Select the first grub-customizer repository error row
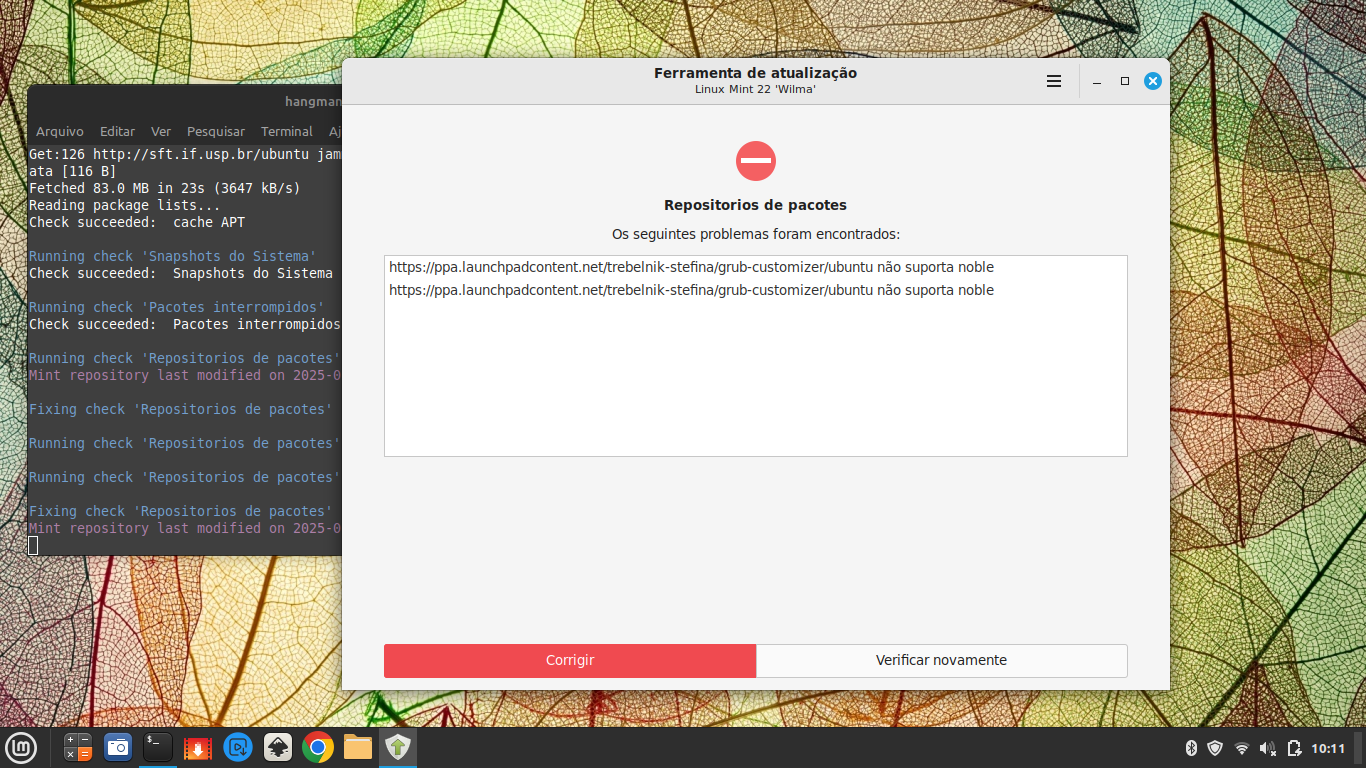This screenshot has height=768, width=1366. pyautogui.click(x=755, y=268)
